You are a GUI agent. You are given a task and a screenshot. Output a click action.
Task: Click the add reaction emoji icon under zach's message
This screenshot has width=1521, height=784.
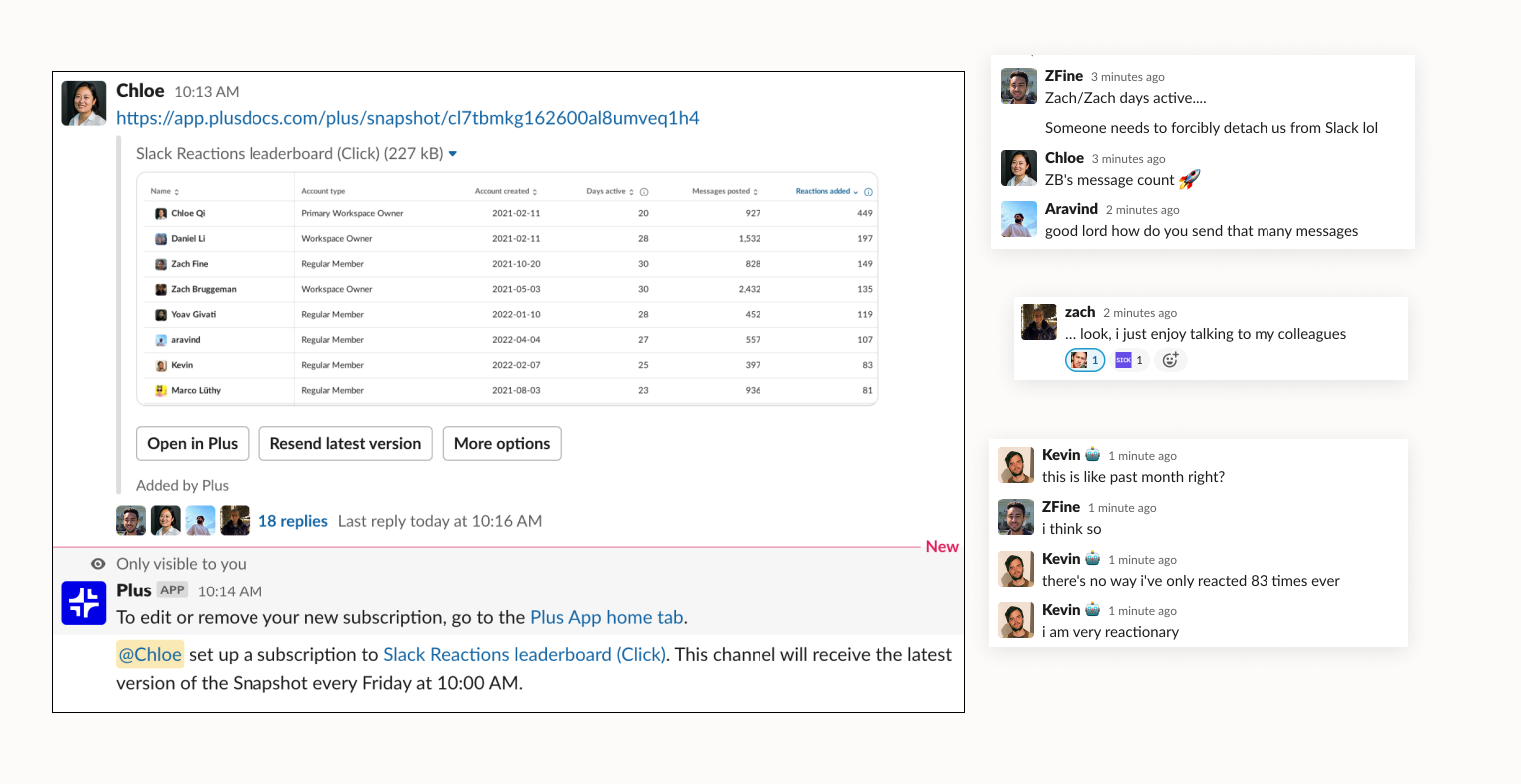[x=1171, y=360]
